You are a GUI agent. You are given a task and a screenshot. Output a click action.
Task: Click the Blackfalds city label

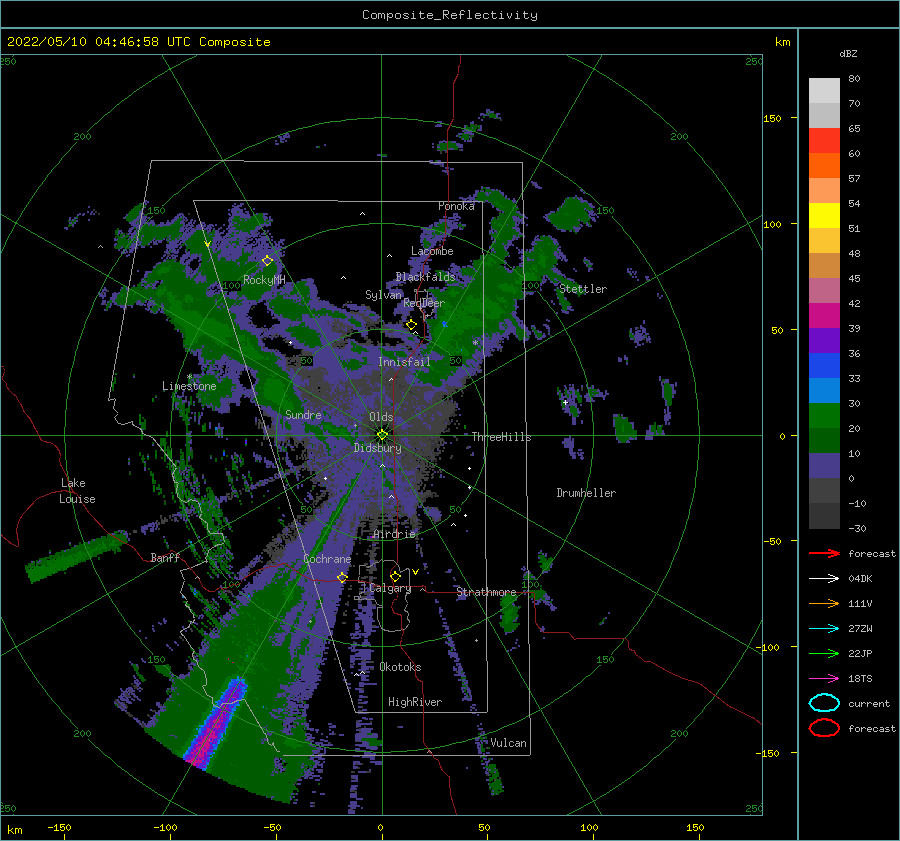(x=425, y=277)
